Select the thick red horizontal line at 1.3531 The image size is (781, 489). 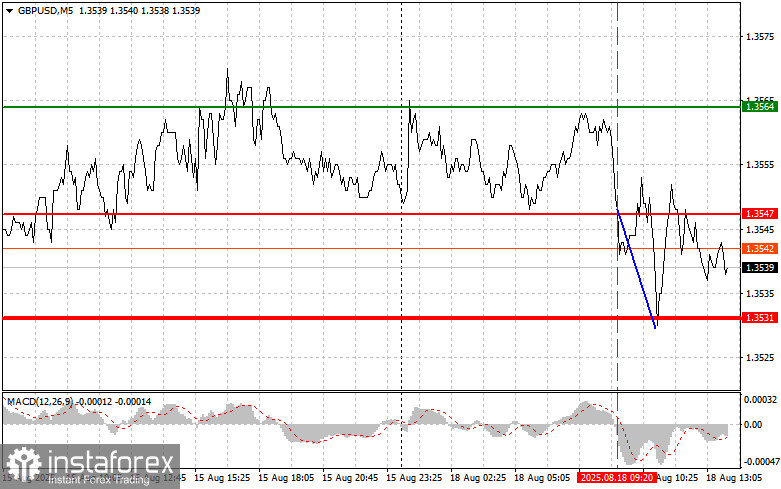tap(371, 318)
